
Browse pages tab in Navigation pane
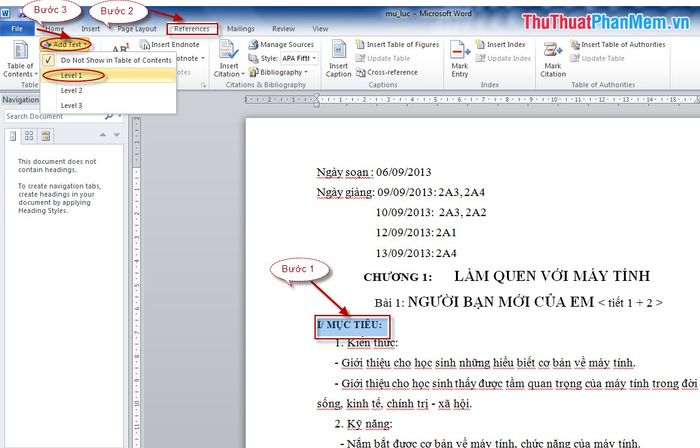pos(29,136)
